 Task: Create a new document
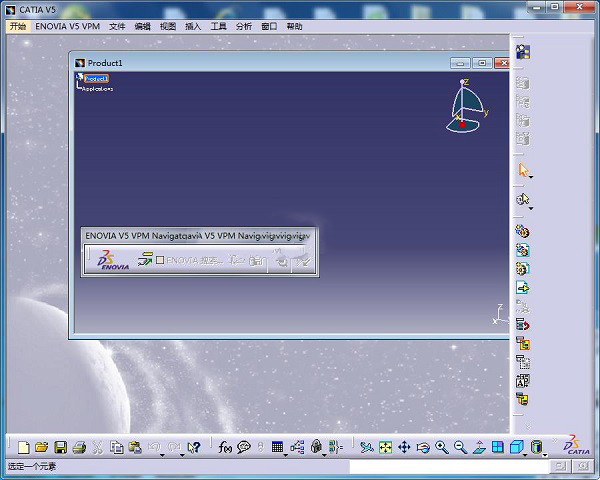tap(24, 447)
